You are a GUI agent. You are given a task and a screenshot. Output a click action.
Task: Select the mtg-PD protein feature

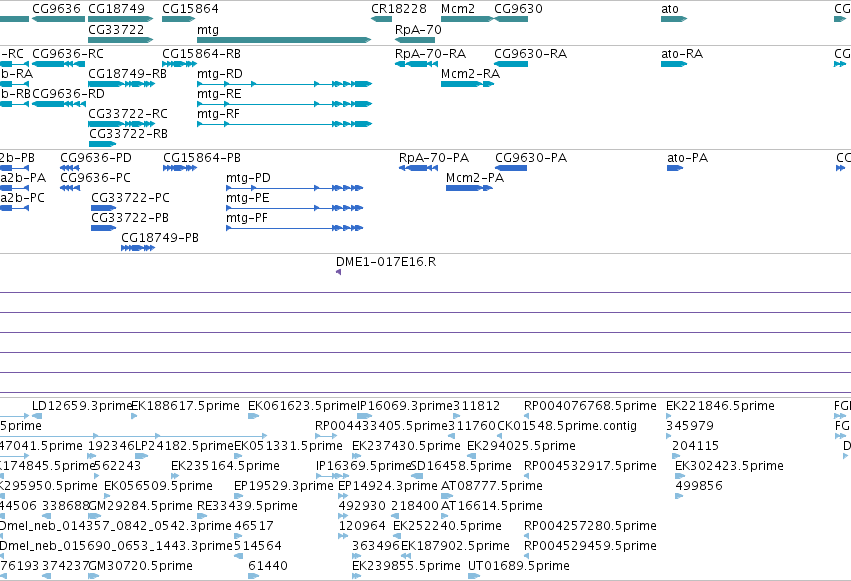[295, 188]
